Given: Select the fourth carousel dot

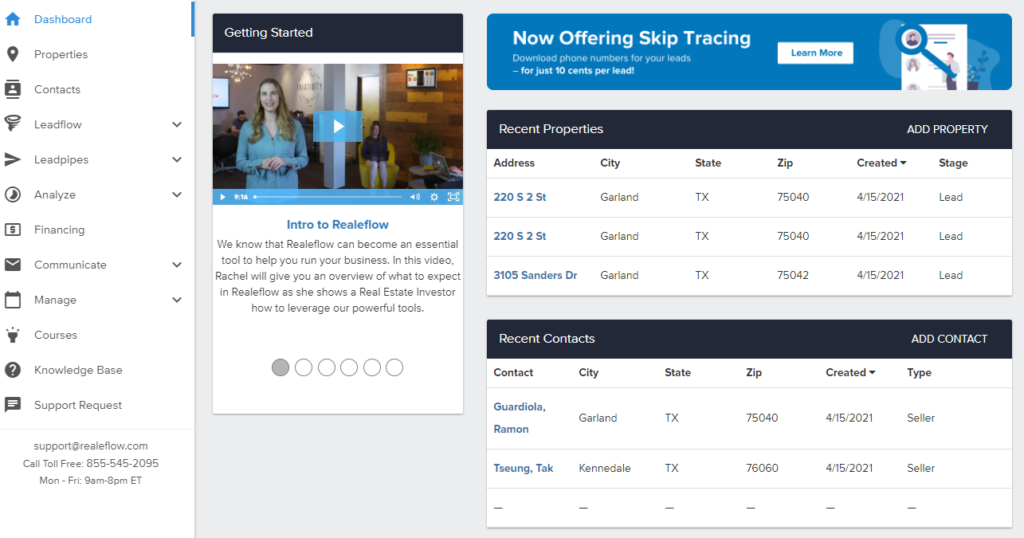Looking at the screenshot, I should 349,368.
